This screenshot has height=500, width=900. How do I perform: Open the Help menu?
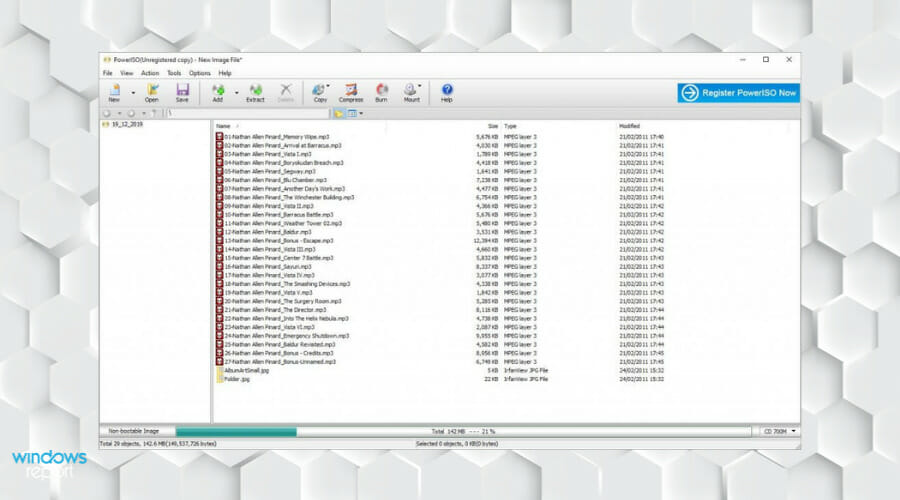225,73
